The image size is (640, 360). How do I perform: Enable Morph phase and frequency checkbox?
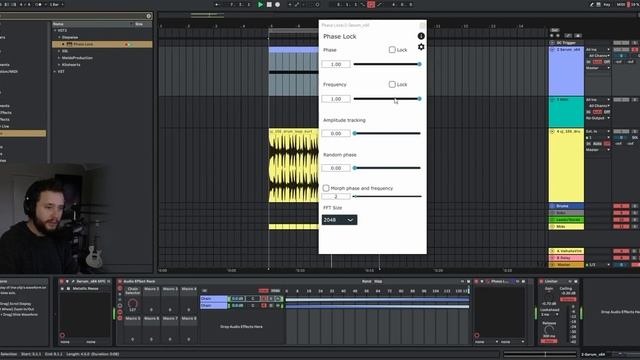[x=326, y=188]
